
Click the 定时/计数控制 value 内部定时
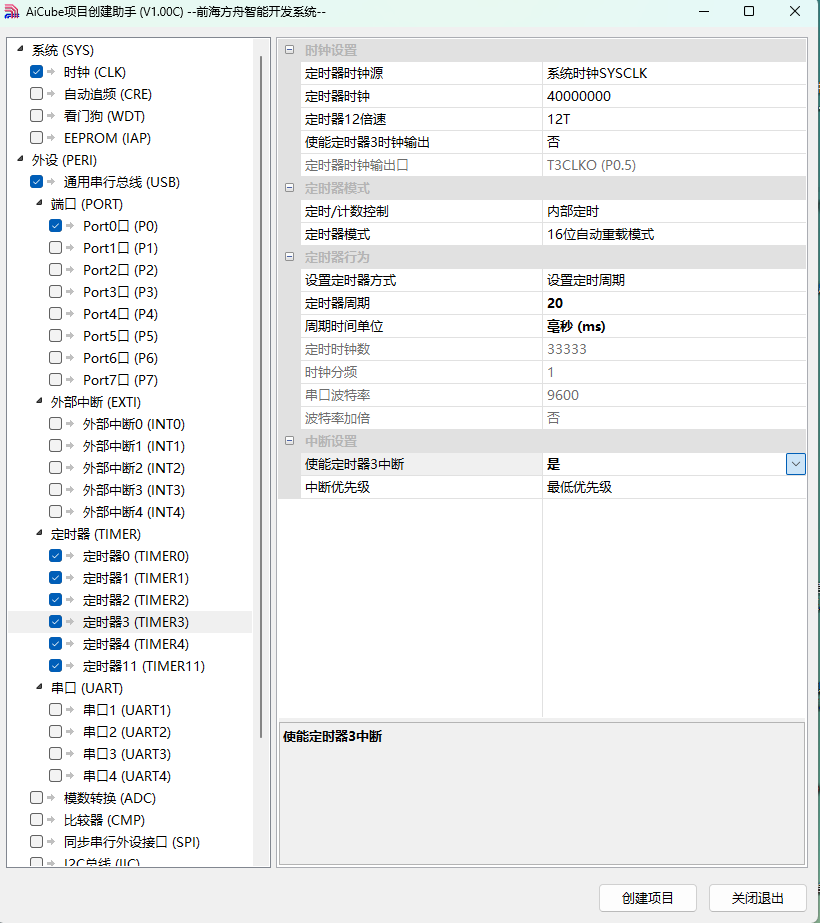(674, 211)
